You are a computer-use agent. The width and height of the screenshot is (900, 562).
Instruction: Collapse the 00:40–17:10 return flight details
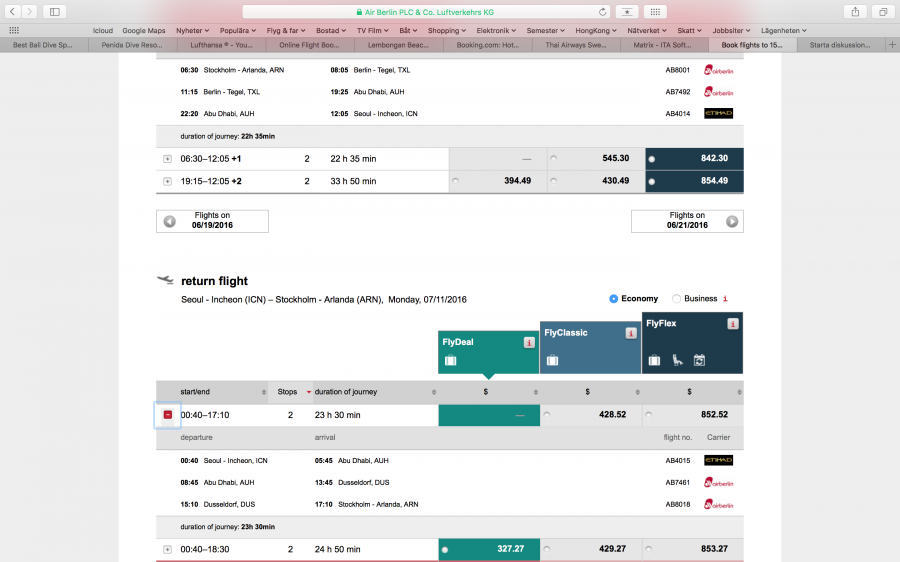coord(167,414)
